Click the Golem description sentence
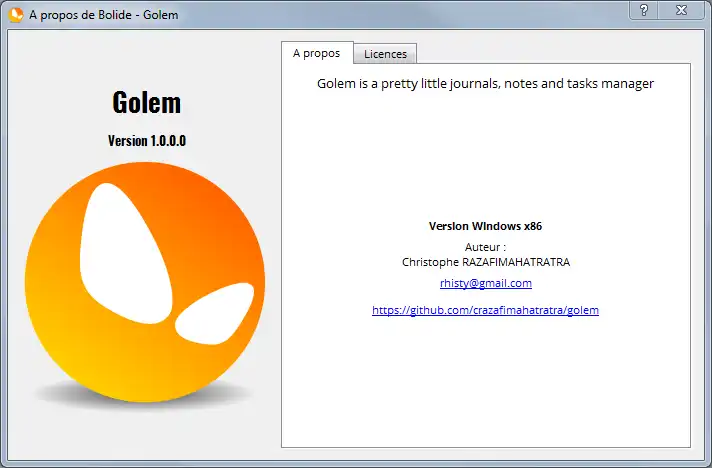Image resolution: width=712 pixels, height=468 pixels. 485,84
